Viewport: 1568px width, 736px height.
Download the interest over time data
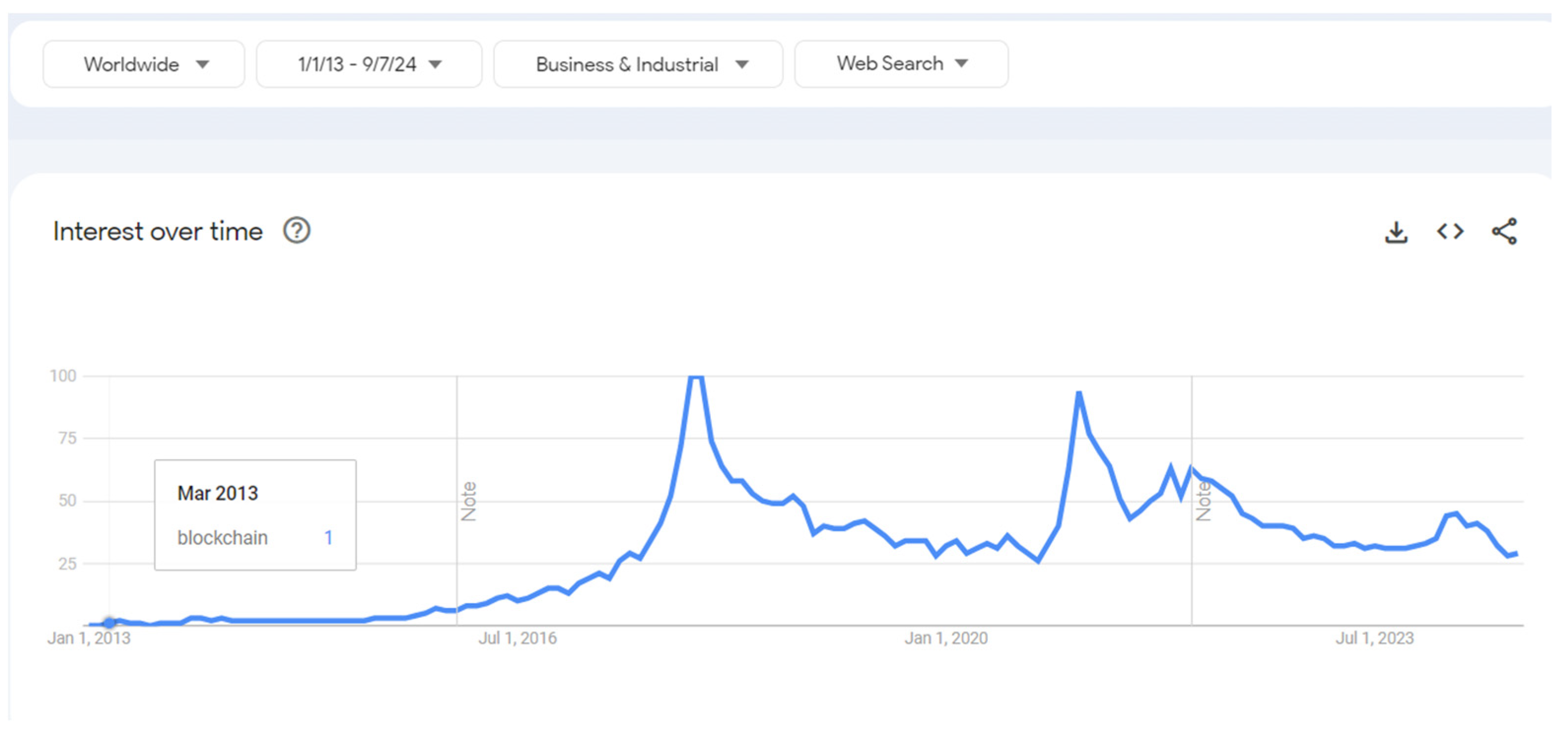[x=1396, y=232]
